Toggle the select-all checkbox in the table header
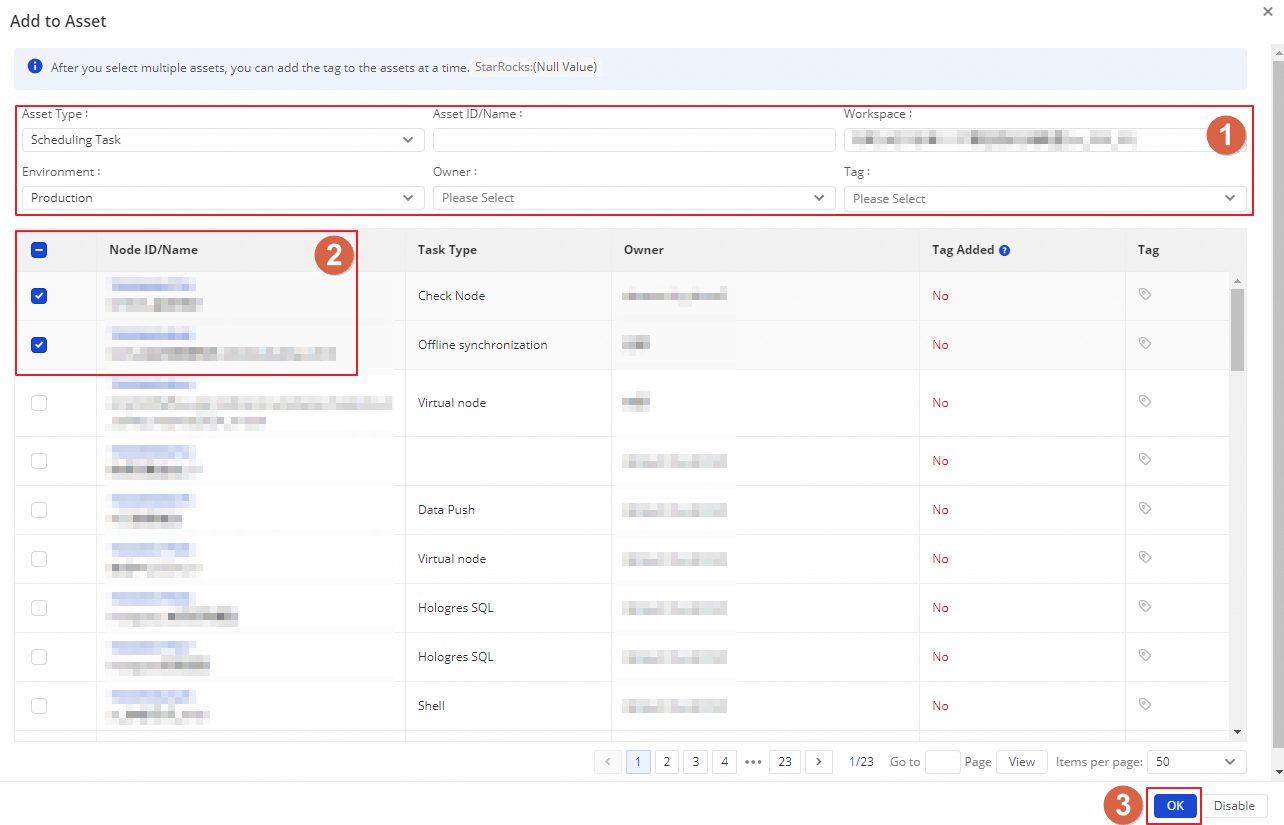 pyautogui.click(x=39, y=250)
